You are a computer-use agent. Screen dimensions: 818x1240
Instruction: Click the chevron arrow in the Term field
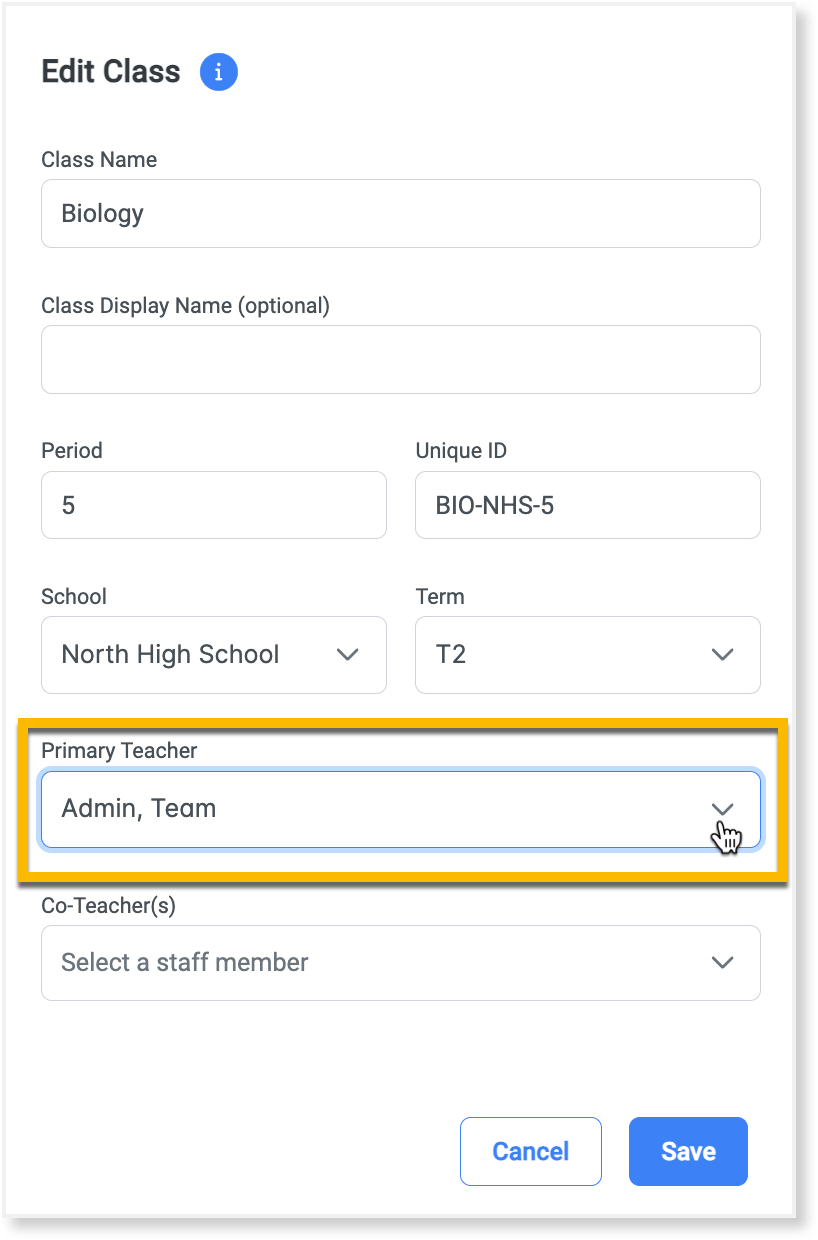(722, 655)
